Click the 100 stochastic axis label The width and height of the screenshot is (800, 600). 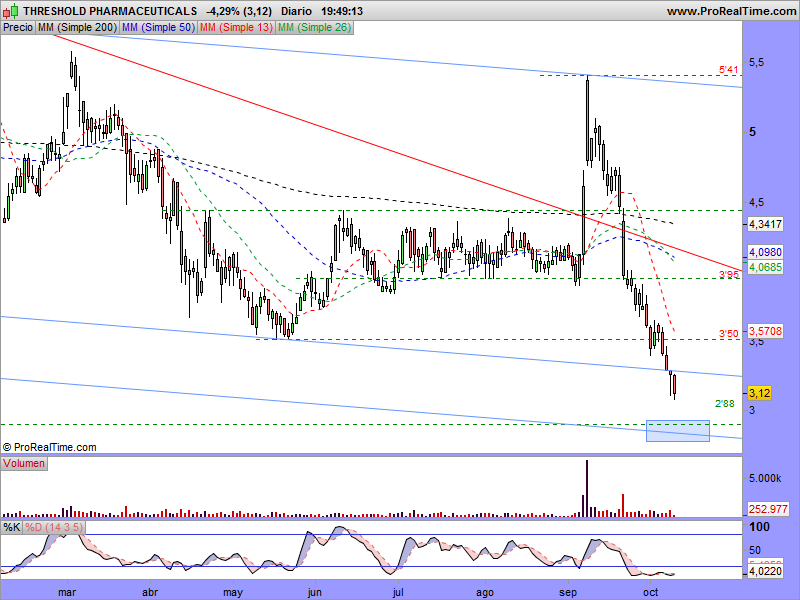759,527
